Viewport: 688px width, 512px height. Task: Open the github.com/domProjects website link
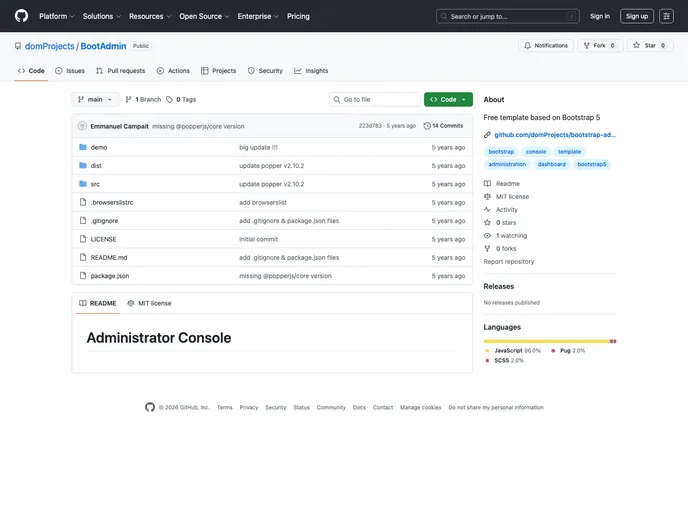point(555,135)
